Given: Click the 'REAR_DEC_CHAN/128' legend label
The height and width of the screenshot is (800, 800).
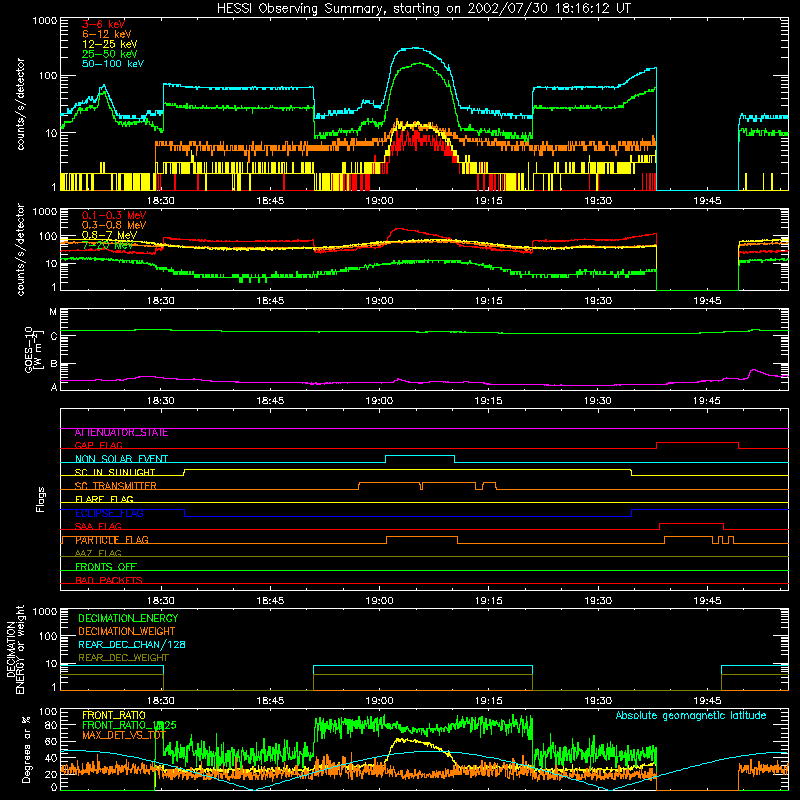Looking at the screenshot, I should pos(132,645).
